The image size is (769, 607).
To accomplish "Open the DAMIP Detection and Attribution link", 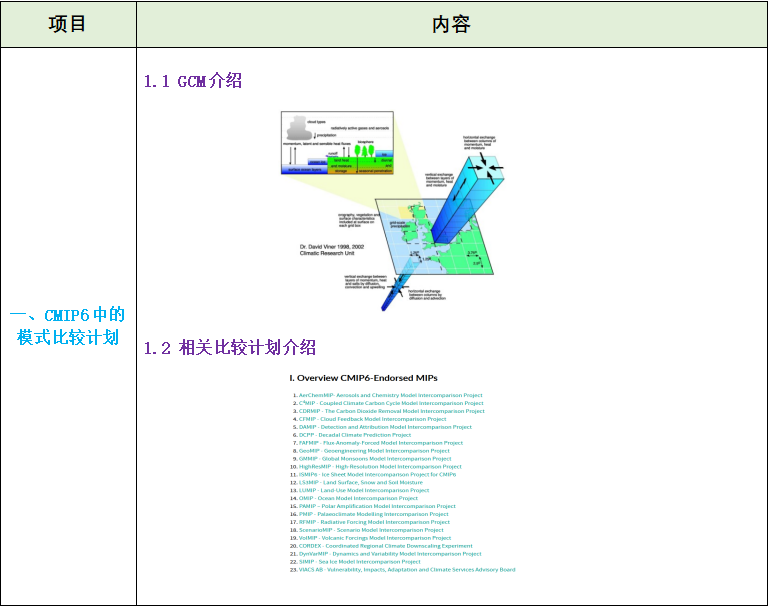I will click(x=385, y=427).
